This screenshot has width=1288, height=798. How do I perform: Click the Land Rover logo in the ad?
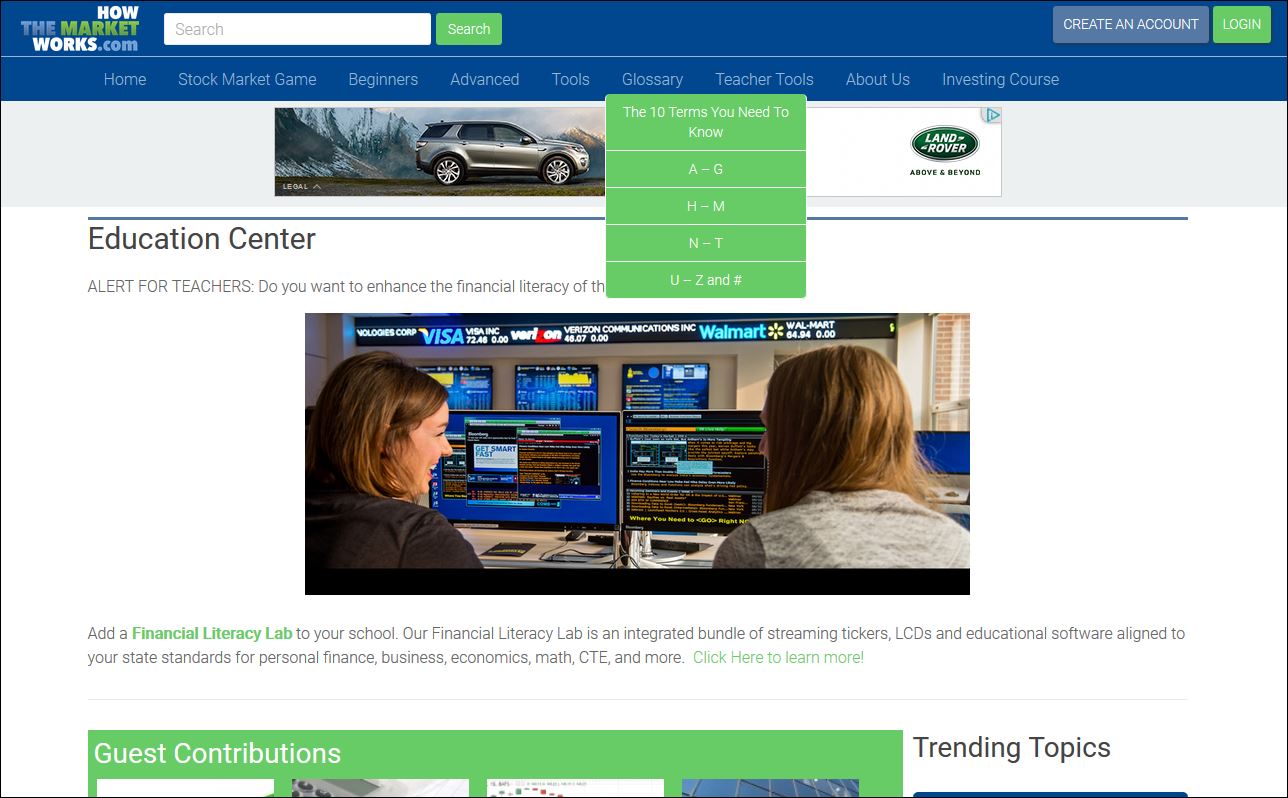[944, 144]
